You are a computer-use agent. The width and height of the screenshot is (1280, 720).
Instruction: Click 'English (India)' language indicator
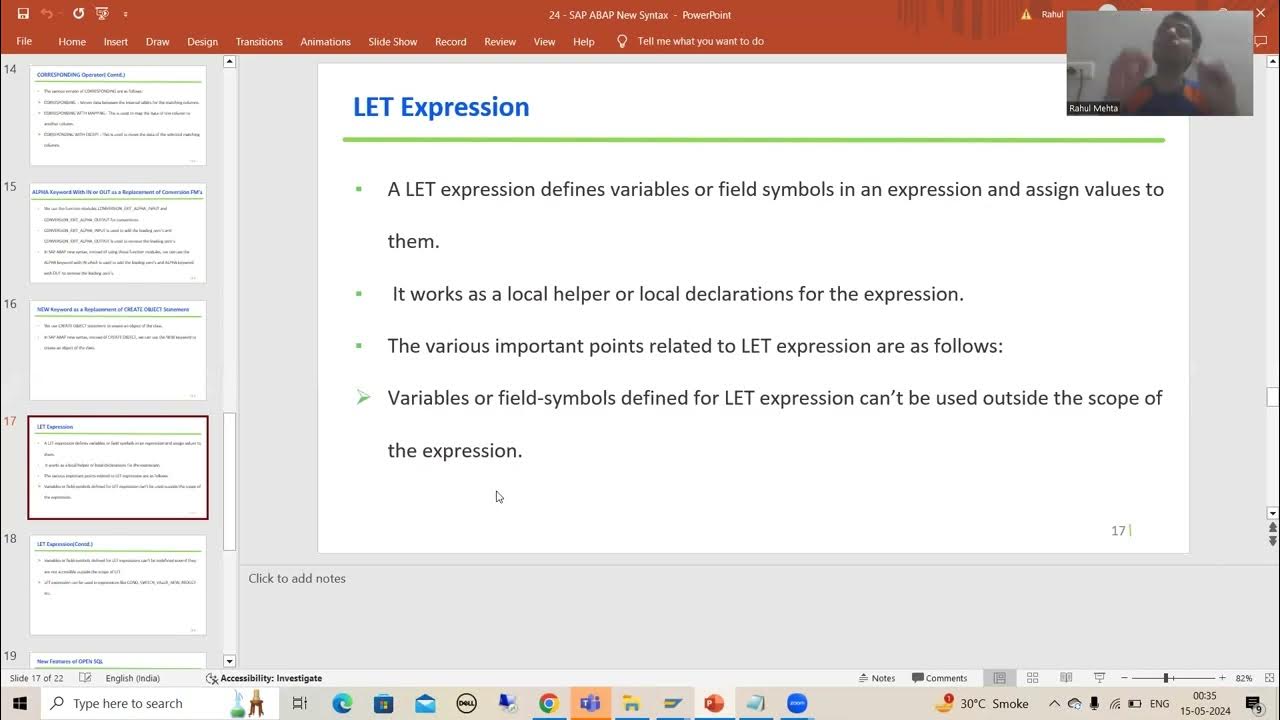pos(133,678)
